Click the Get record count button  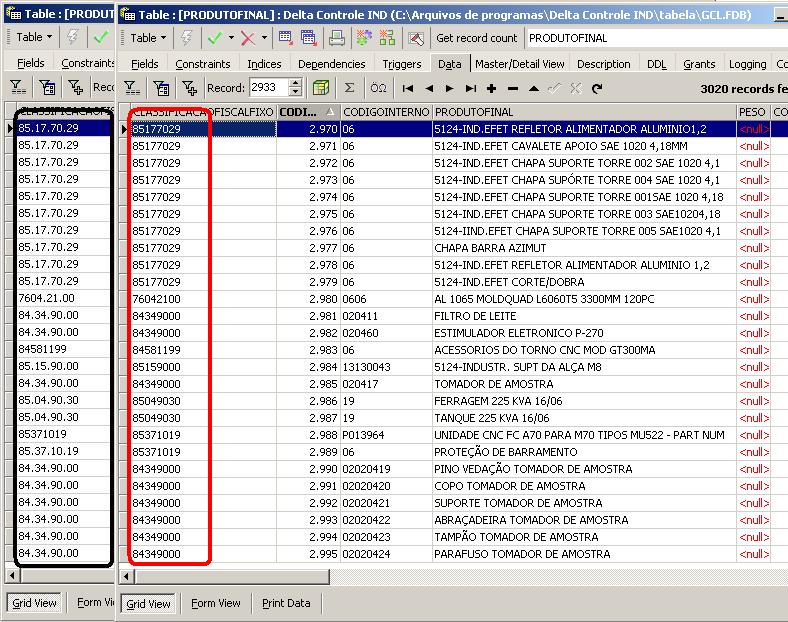(477, 38)
